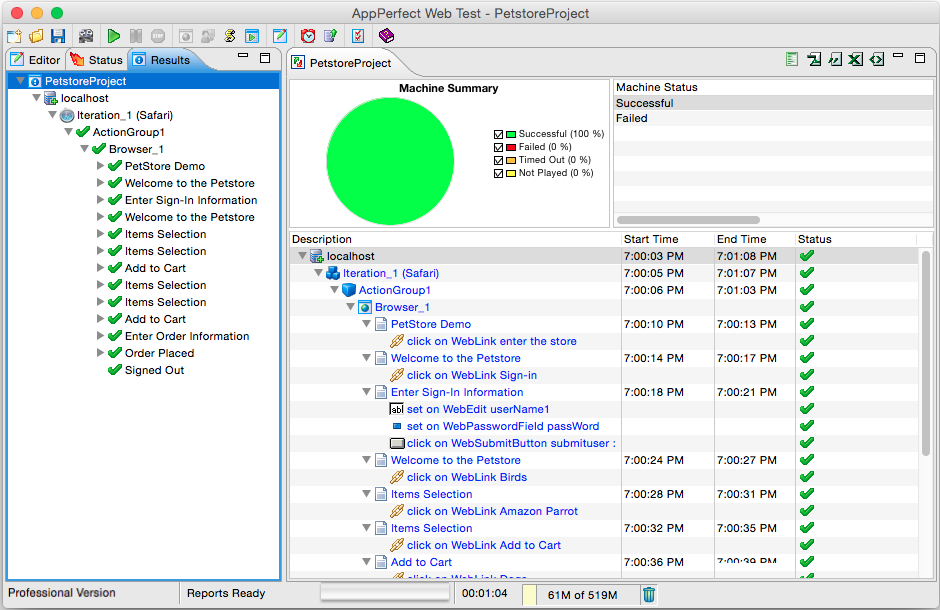The width and height of the screenshot is (940, 610).
Task: Open click on WebLink Add to Cart step
Action: [x=484, y=545]
